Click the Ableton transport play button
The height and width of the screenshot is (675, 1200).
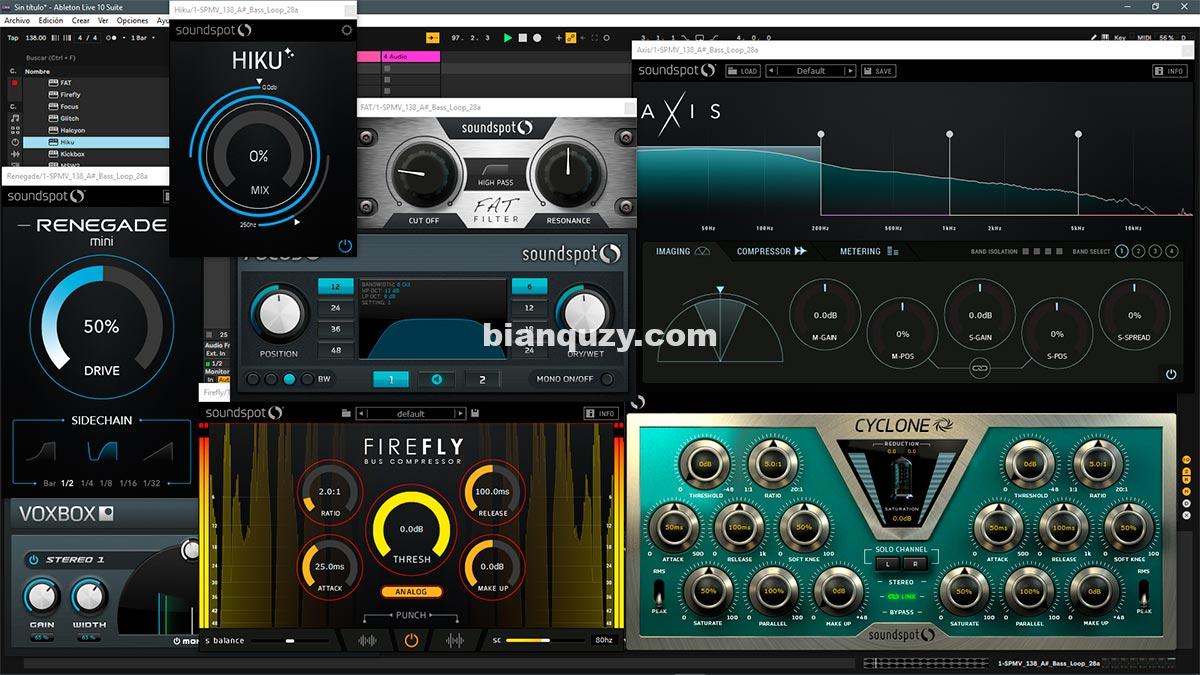coord(508,38)
